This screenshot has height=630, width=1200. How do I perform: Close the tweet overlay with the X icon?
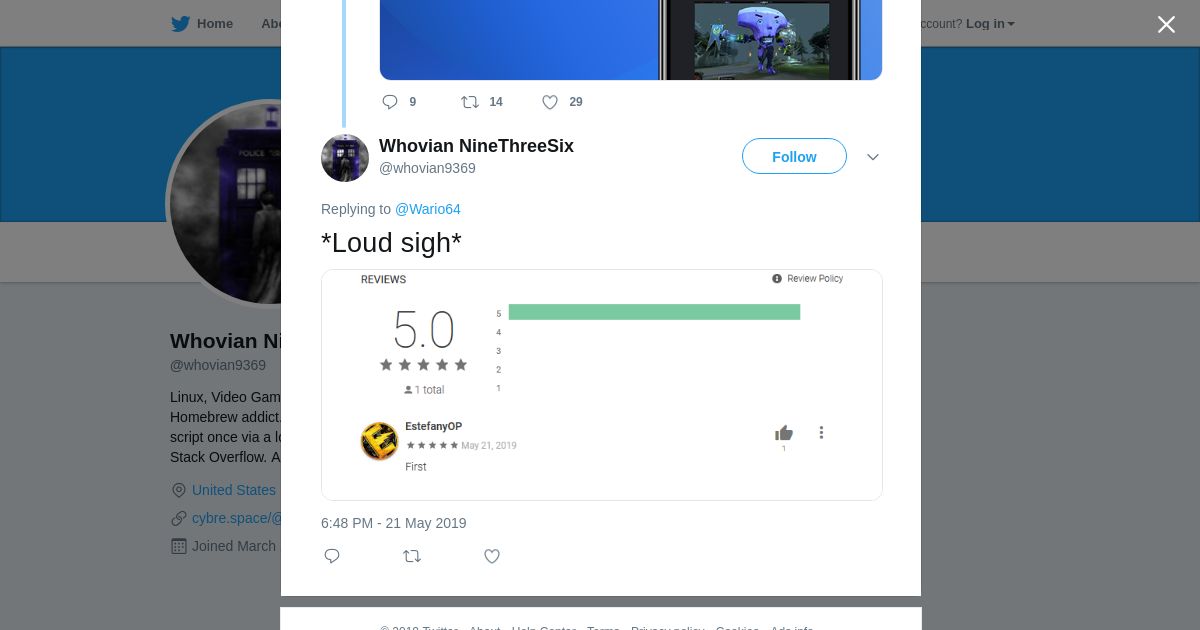pos(1166,24)
